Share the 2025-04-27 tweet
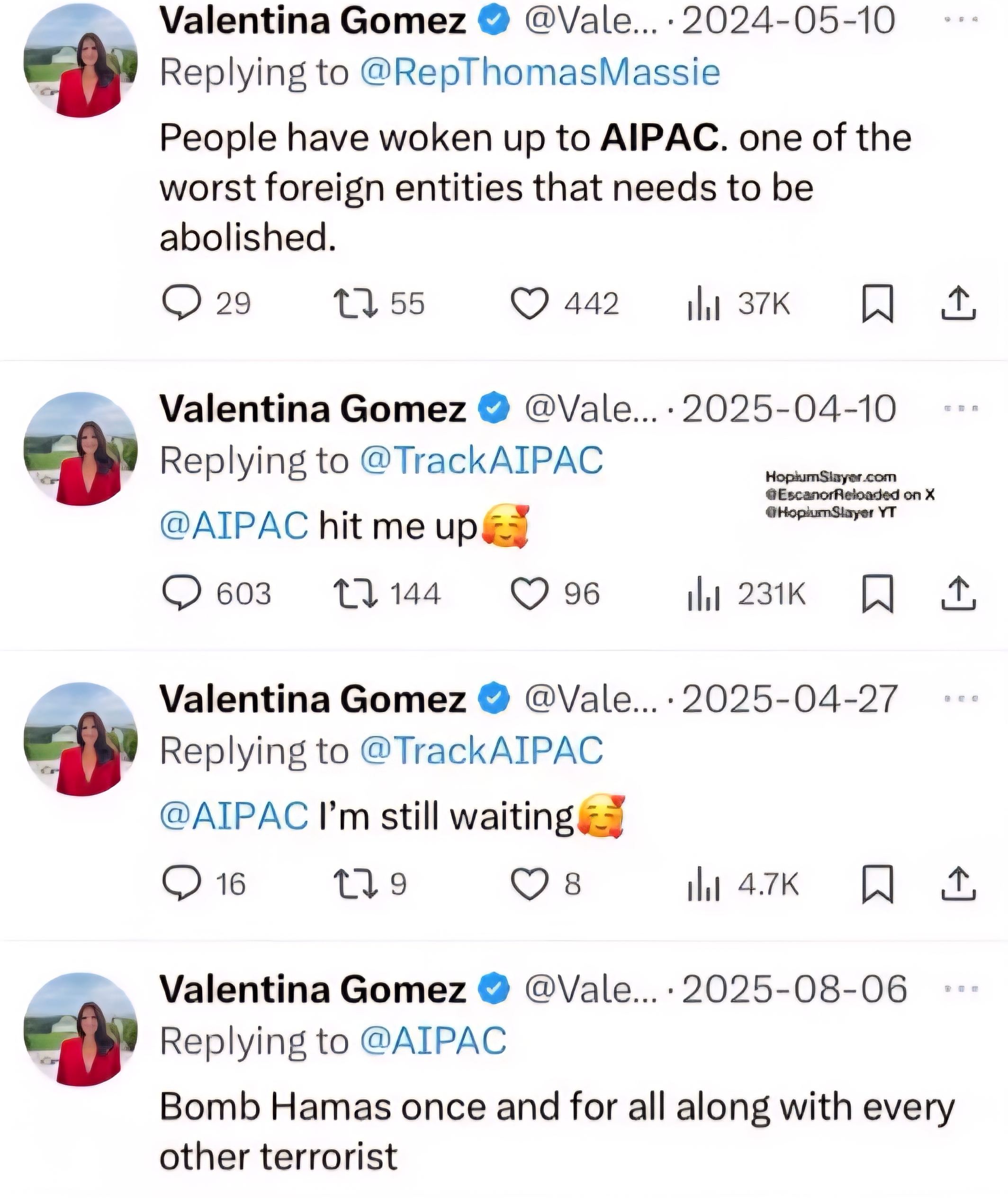This screenshot has width=1008, height=1198. pyautogui.click(x=958, y=884)
